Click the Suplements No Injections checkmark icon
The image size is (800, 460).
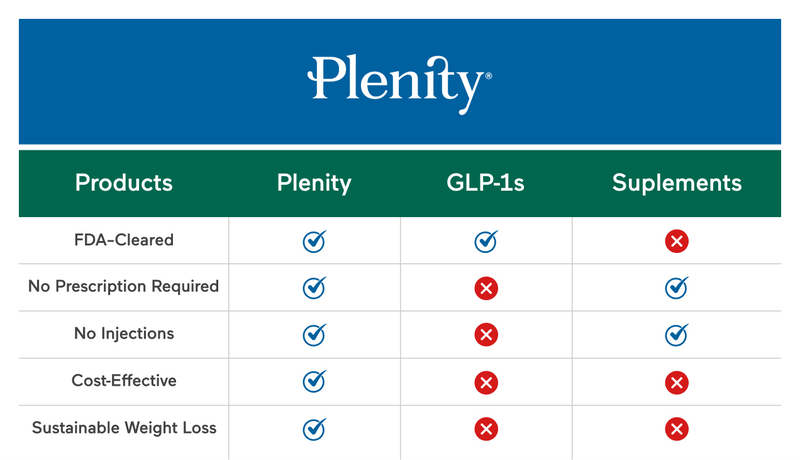pos(677,335)
